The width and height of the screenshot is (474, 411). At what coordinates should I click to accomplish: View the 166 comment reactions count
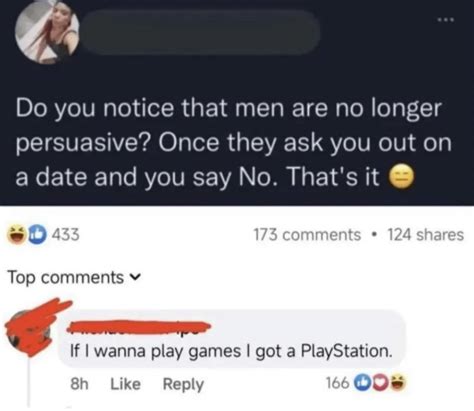[x=337, y=383]
